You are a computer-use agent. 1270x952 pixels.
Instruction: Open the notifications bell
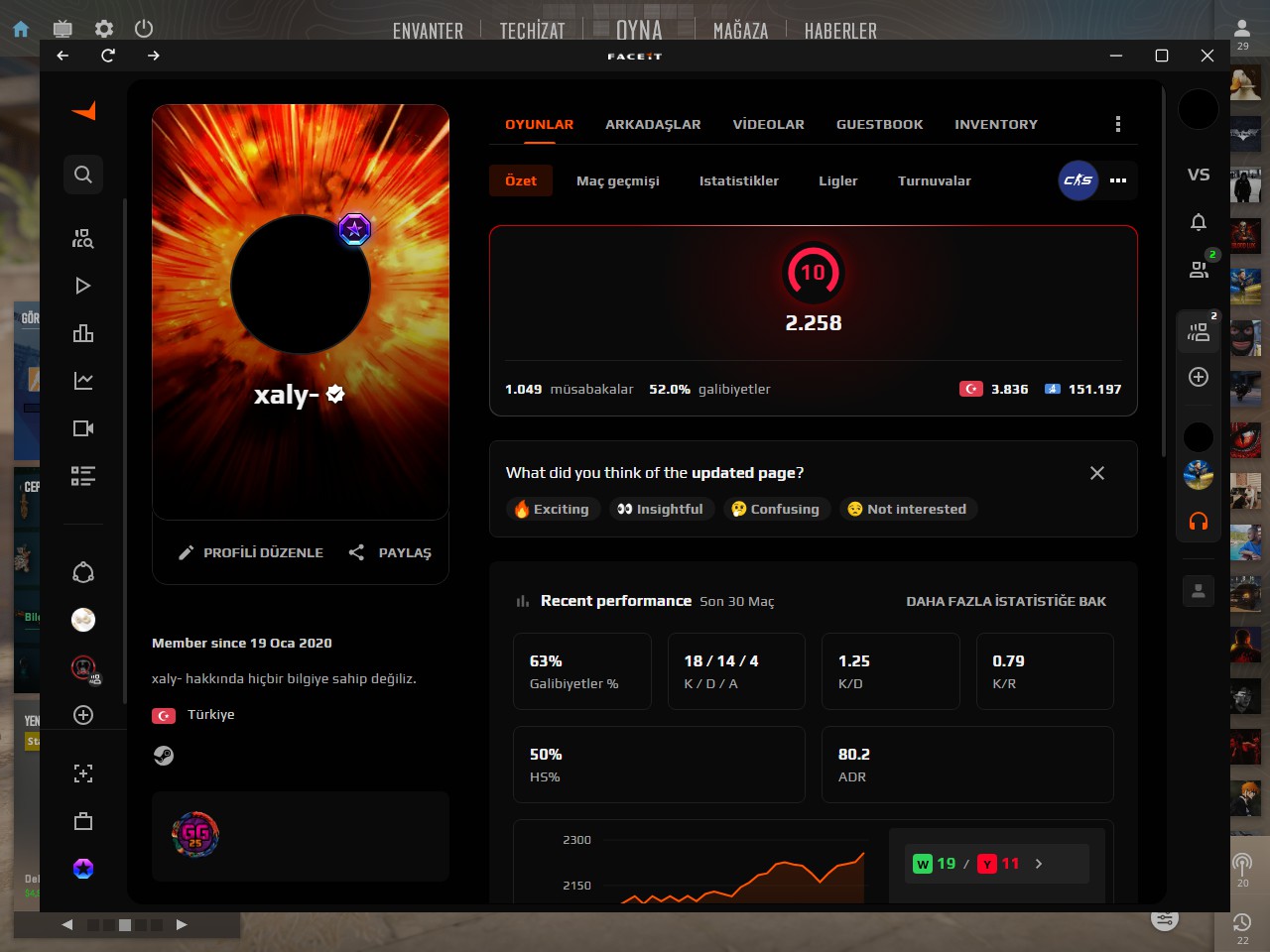pos(1199,222)
